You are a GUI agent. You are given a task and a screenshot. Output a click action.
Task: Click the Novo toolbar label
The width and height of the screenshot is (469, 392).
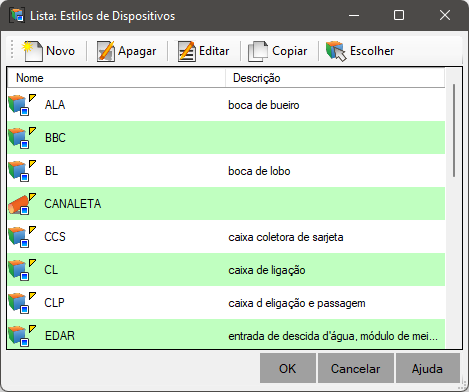(x=60, y=51)
